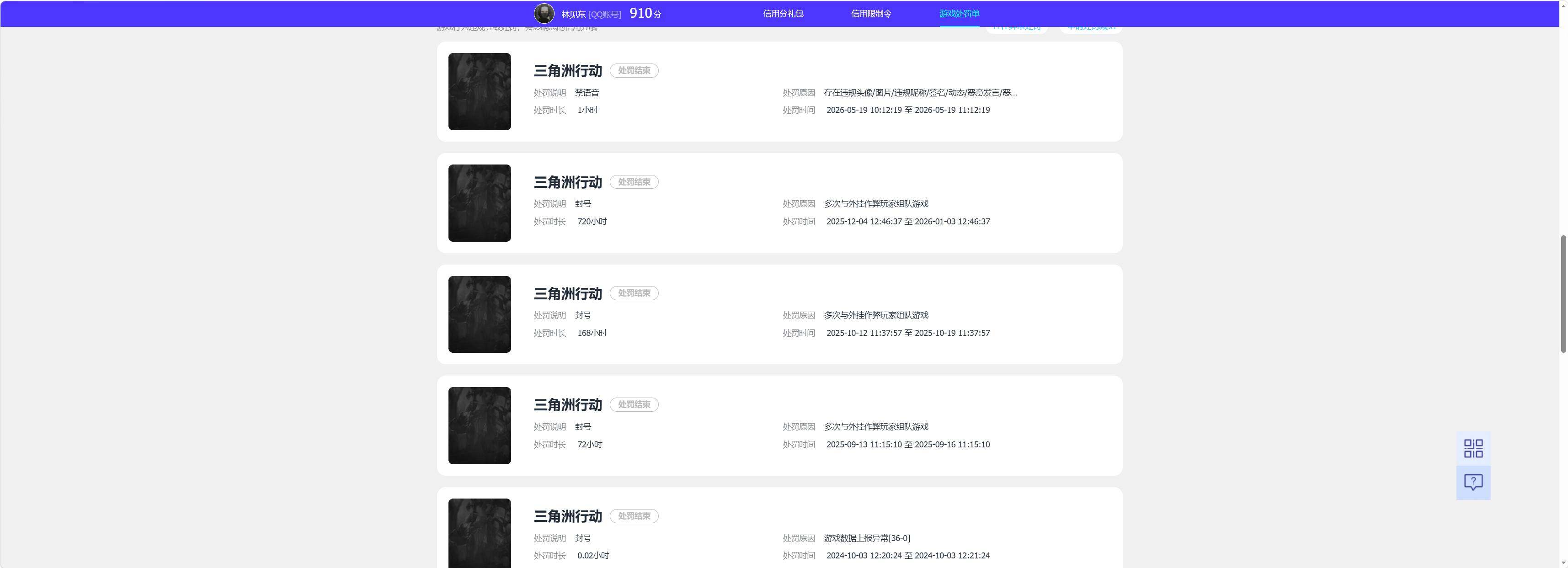Click time range starting 2025-10-12 11:37:57
This screenshot has height=568, width=1568.
(907, 333)
